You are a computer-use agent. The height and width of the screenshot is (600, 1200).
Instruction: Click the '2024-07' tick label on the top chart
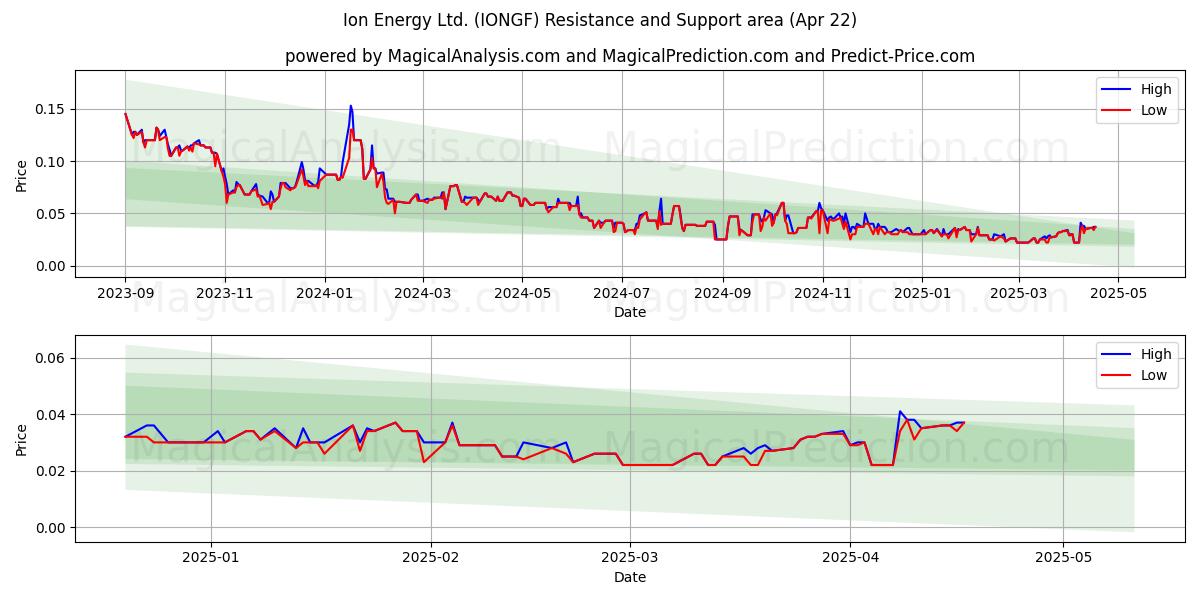622,294
